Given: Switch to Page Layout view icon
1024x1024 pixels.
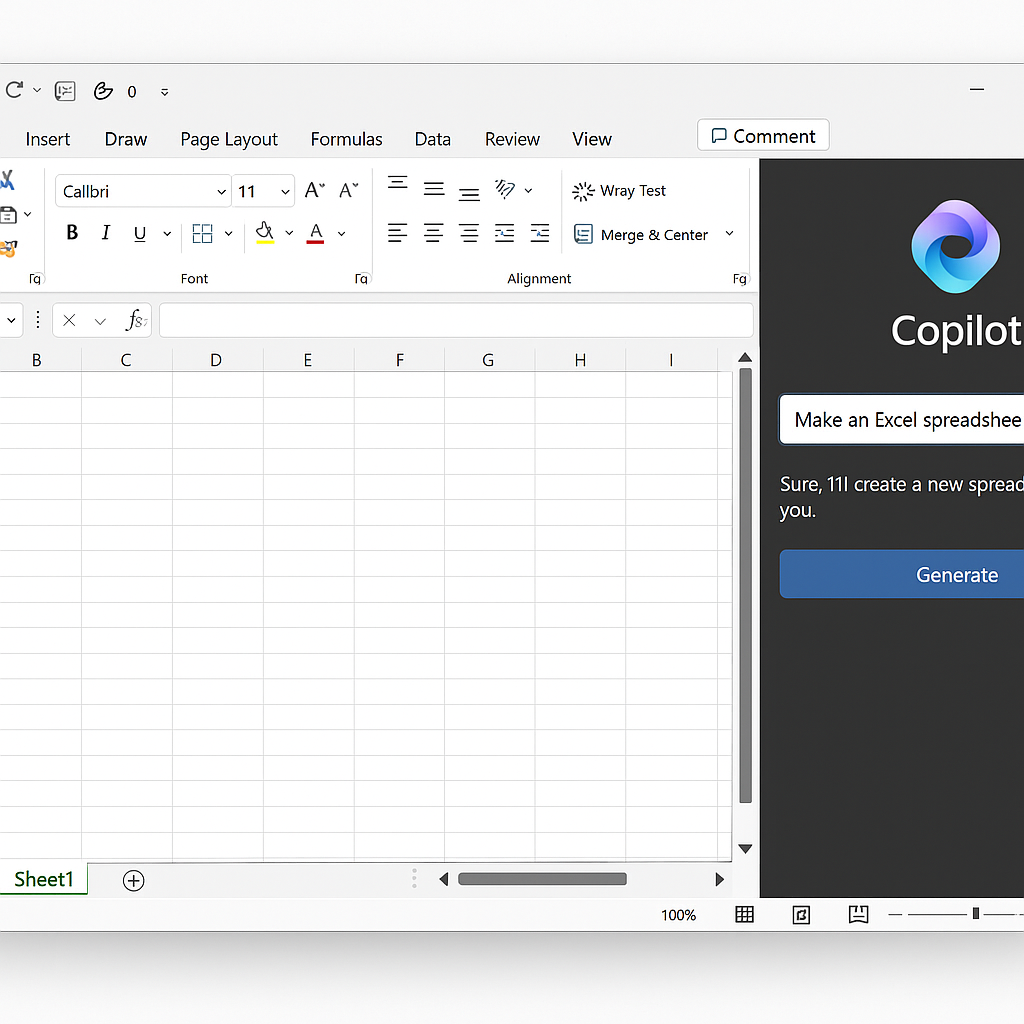Looking at the screenshot, I should tap(801, 914).
